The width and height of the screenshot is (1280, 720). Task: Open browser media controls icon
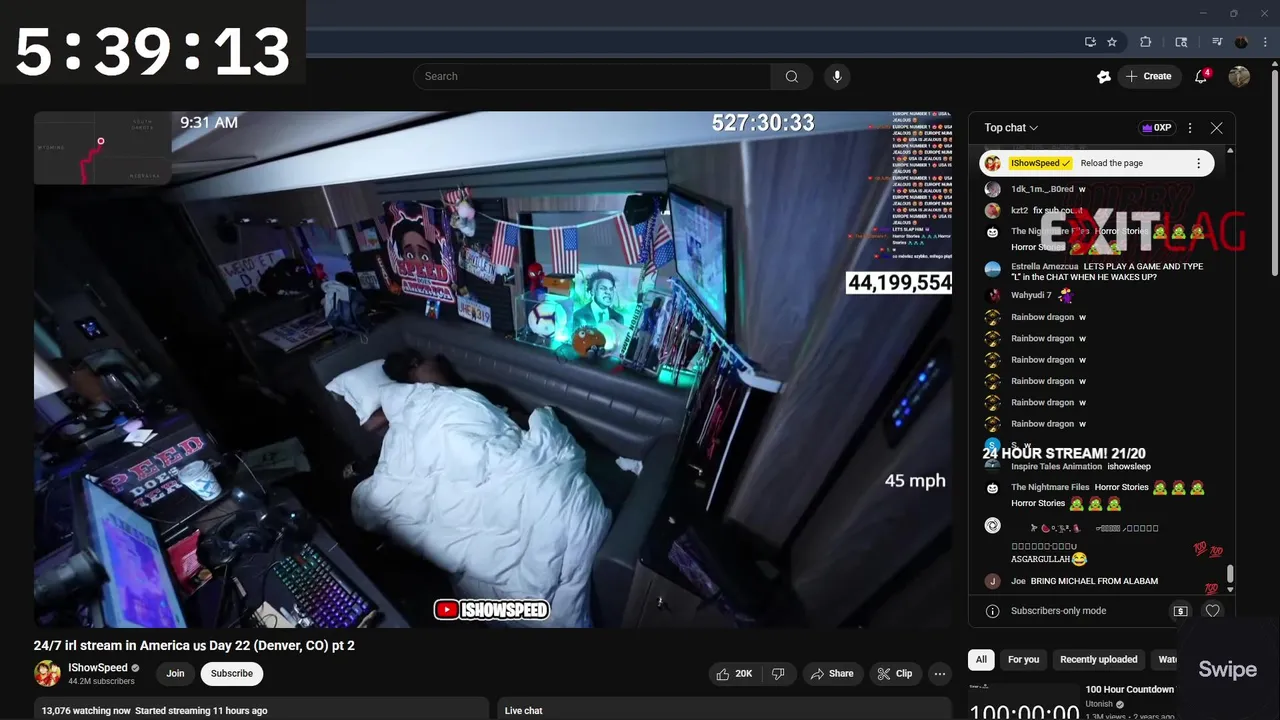click(x=1217, y=42)
